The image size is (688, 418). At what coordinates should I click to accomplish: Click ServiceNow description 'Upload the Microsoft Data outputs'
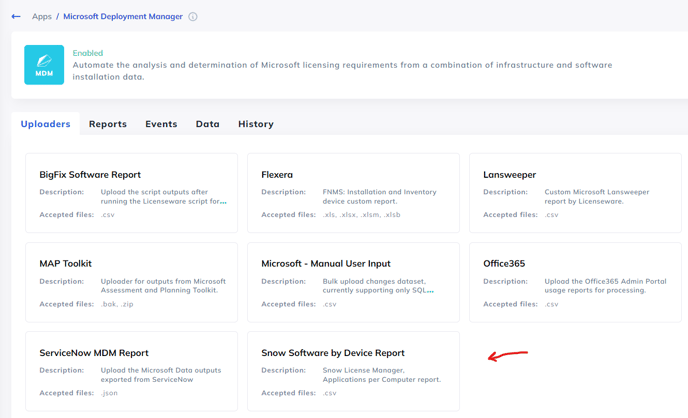(x=161, y=375)
